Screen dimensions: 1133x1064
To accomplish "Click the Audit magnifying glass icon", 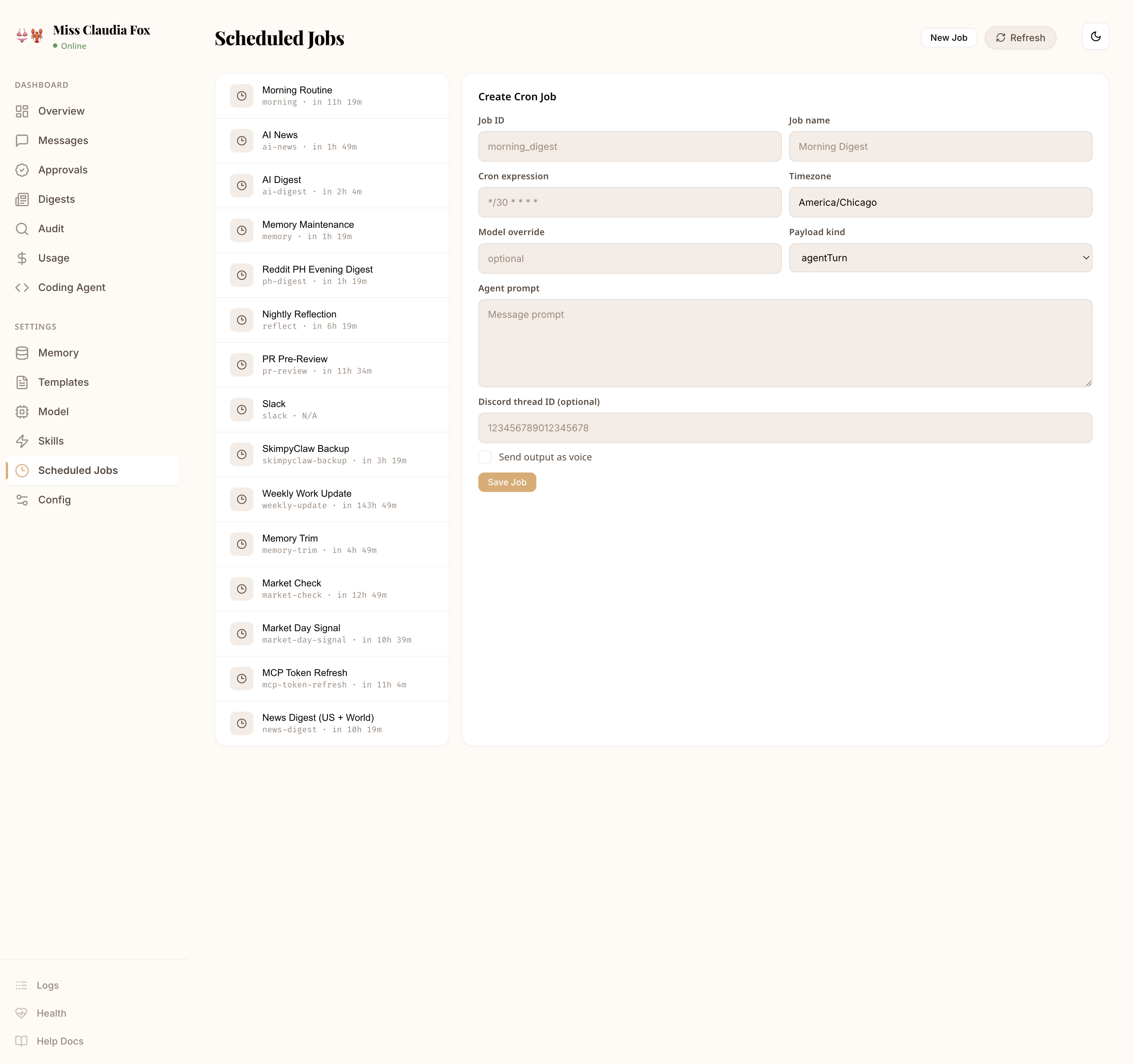I will [22, 229].
